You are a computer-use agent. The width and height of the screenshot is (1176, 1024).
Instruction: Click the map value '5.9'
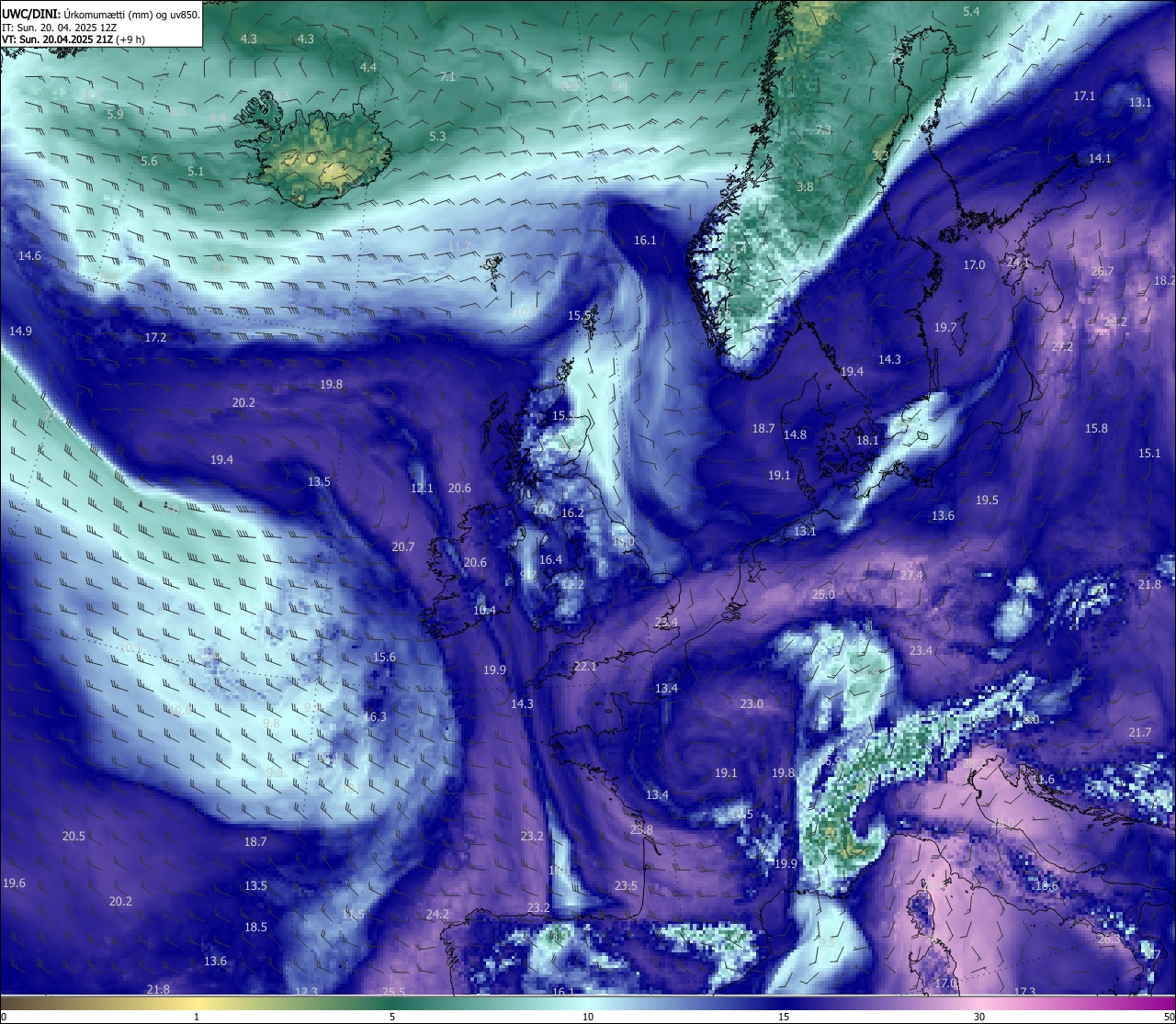click(x=115, y=115)
